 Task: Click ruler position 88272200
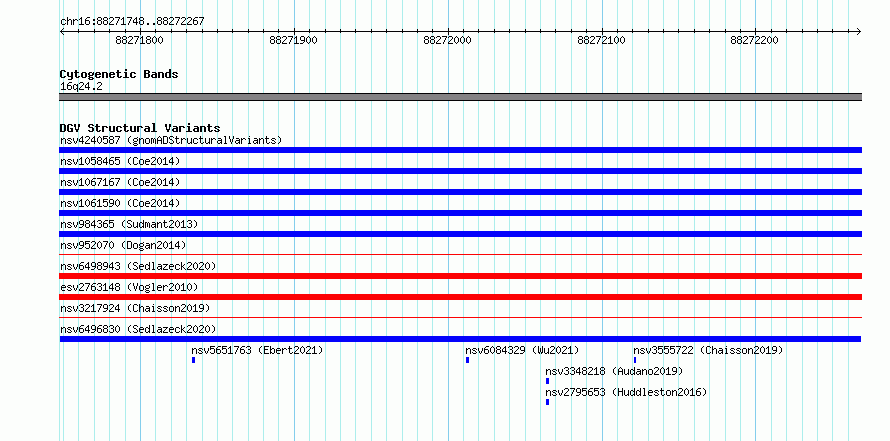[x=754, y=40]
